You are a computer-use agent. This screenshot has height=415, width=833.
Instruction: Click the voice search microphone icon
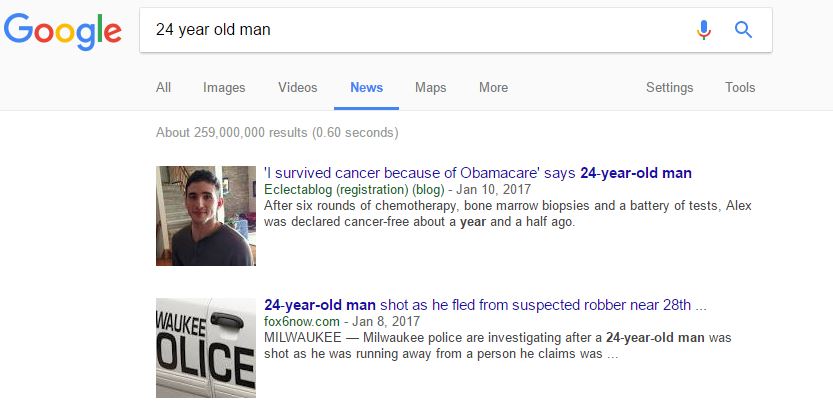point(704,30)
